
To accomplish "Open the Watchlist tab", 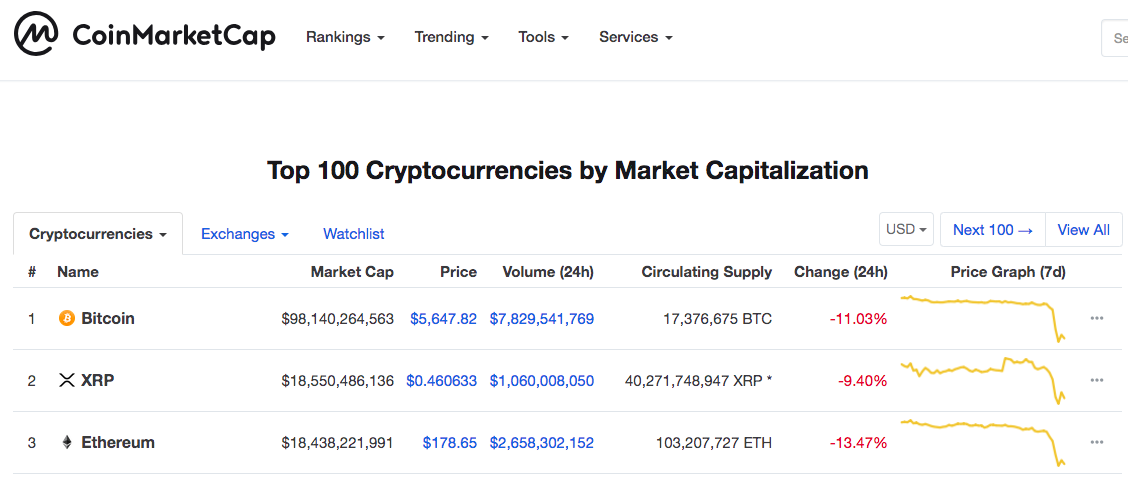I will (353, 234).
